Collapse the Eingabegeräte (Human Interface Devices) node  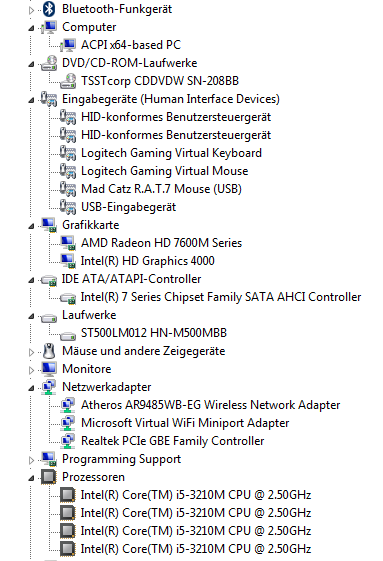point(31,100)
